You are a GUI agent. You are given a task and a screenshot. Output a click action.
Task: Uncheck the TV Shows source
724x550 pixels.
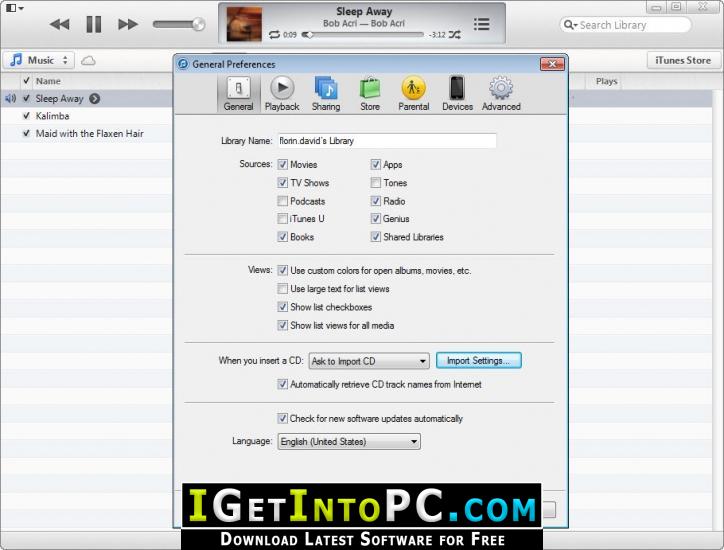point(283,182)
